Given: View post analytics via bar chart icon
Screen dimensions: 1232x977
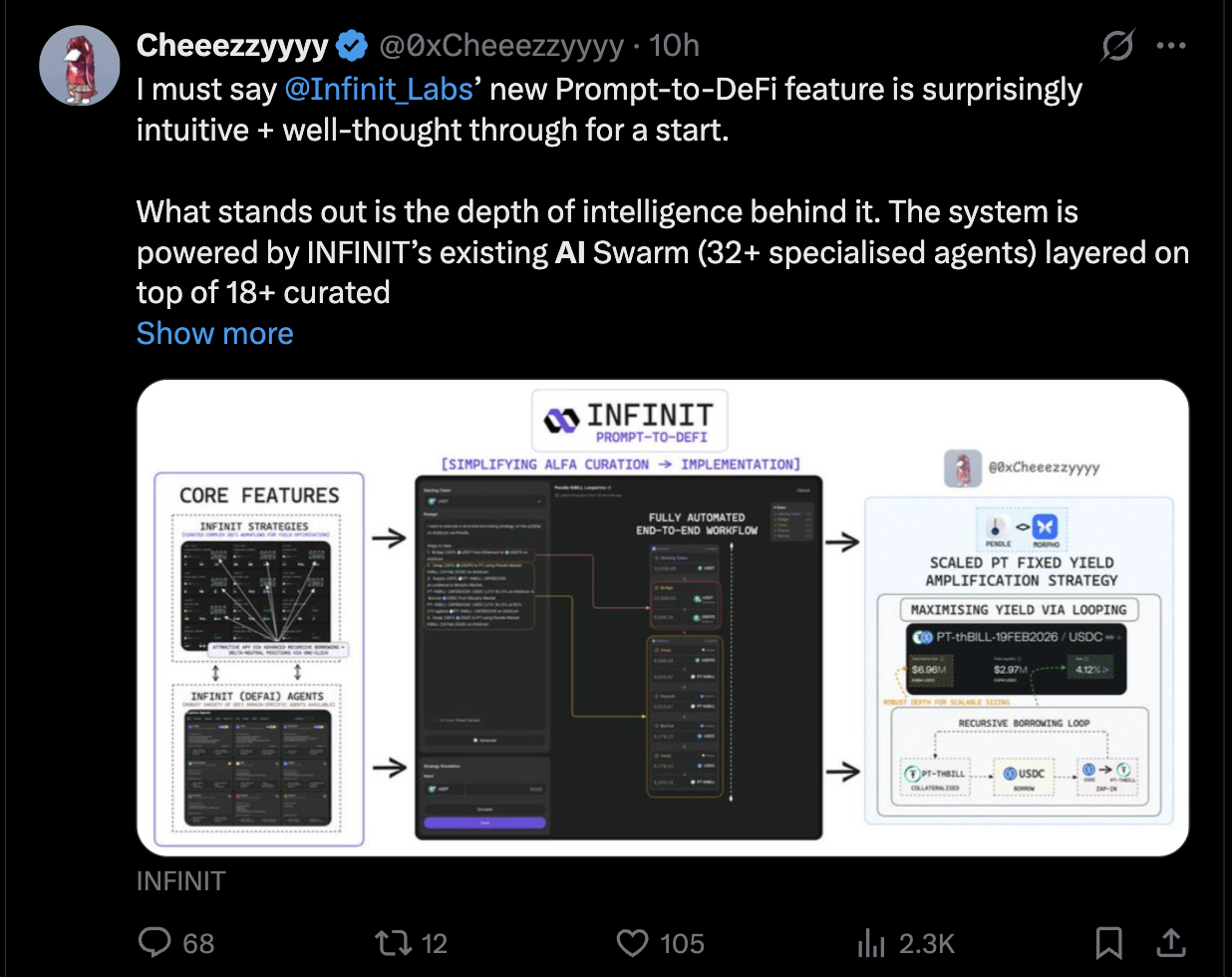Looking at the screenshot, I should point(871,943).
